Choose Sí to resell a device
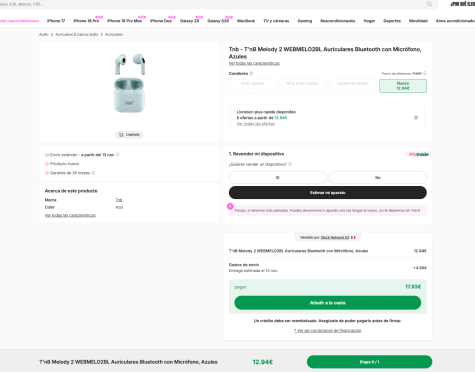 tap(277, 178)
